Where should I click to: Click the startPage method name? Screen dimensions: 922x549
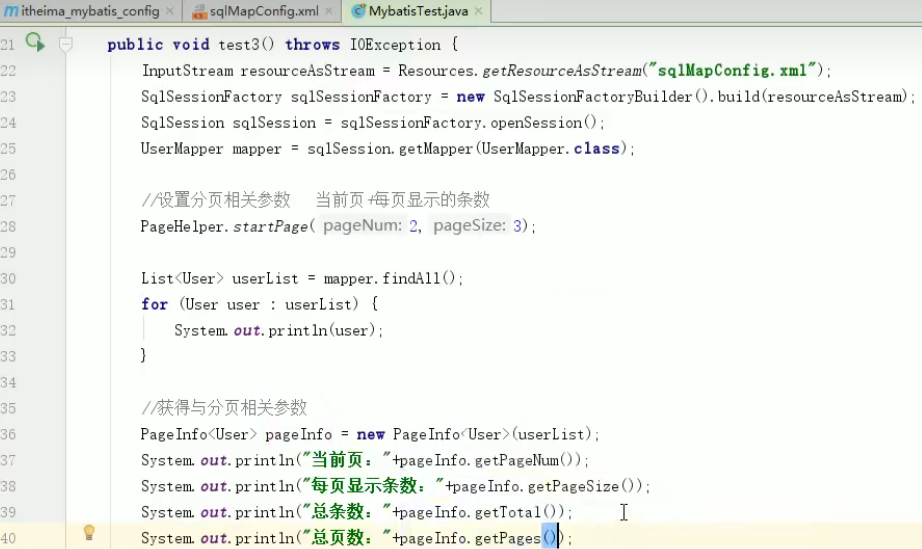coord(270,226)
